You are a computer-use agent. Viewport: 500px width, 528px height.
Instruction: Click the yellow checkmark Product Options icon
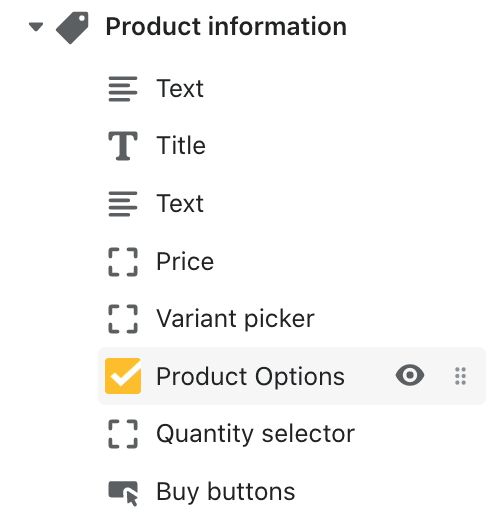point(123,376)
